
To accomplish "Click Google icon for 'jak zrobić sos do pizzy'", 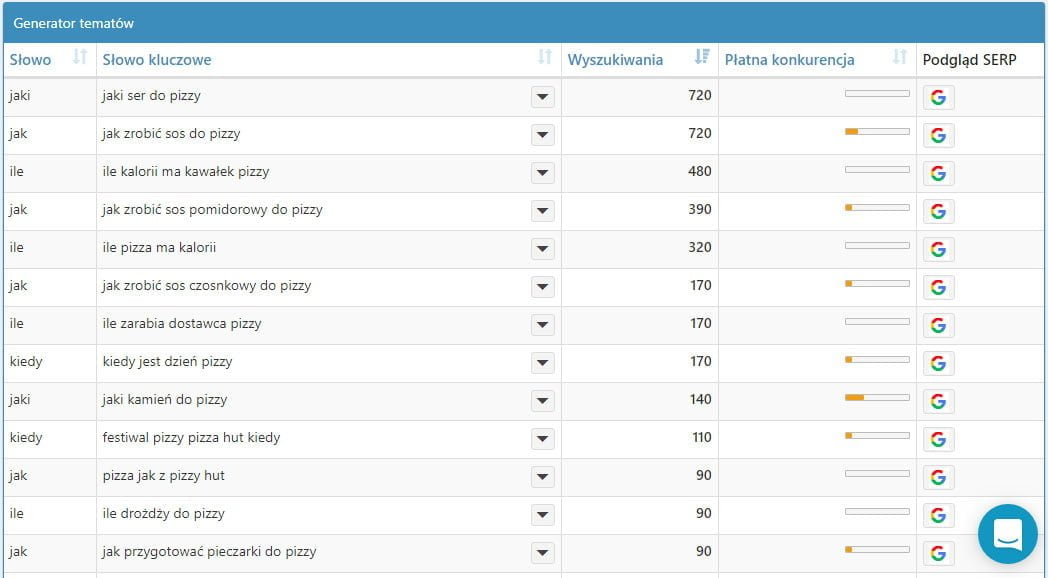I will pos(937,135).
